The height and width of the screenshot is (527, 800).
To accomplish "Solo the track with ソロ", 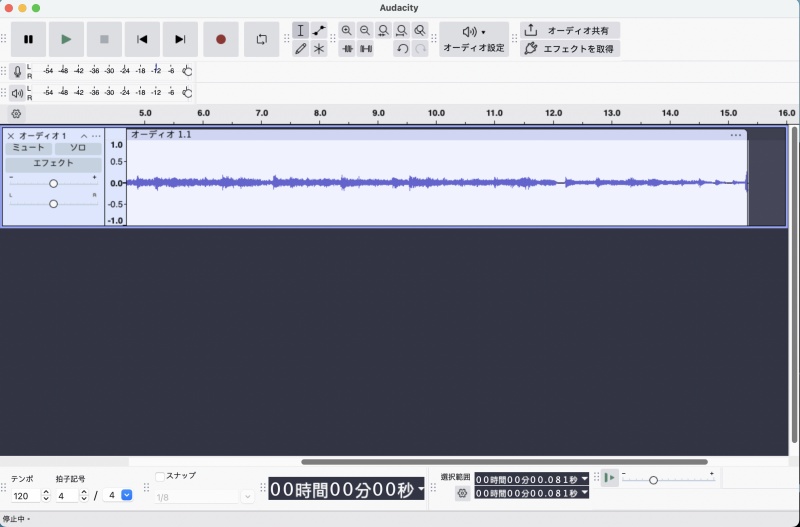I will point(78,148).
